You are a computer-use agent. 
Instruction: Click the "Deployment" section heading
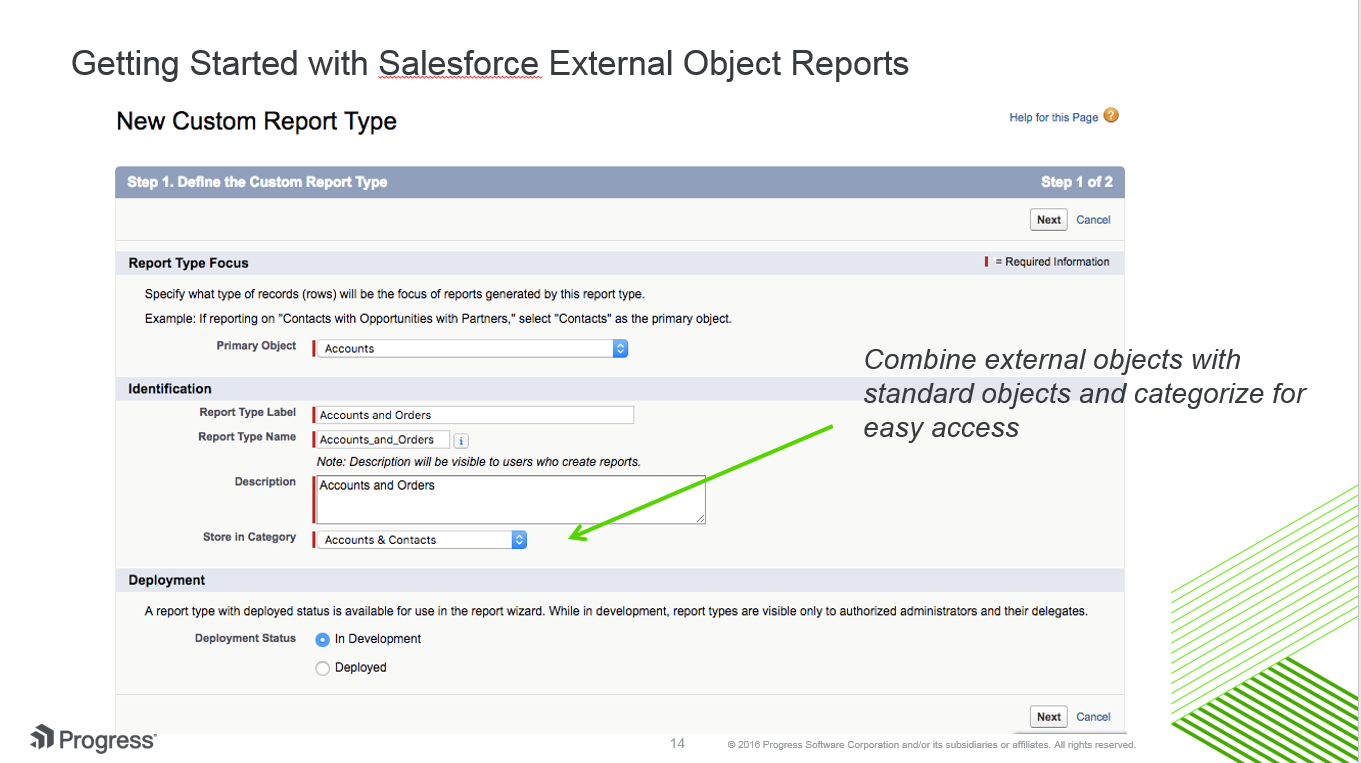tap(167, 580)
